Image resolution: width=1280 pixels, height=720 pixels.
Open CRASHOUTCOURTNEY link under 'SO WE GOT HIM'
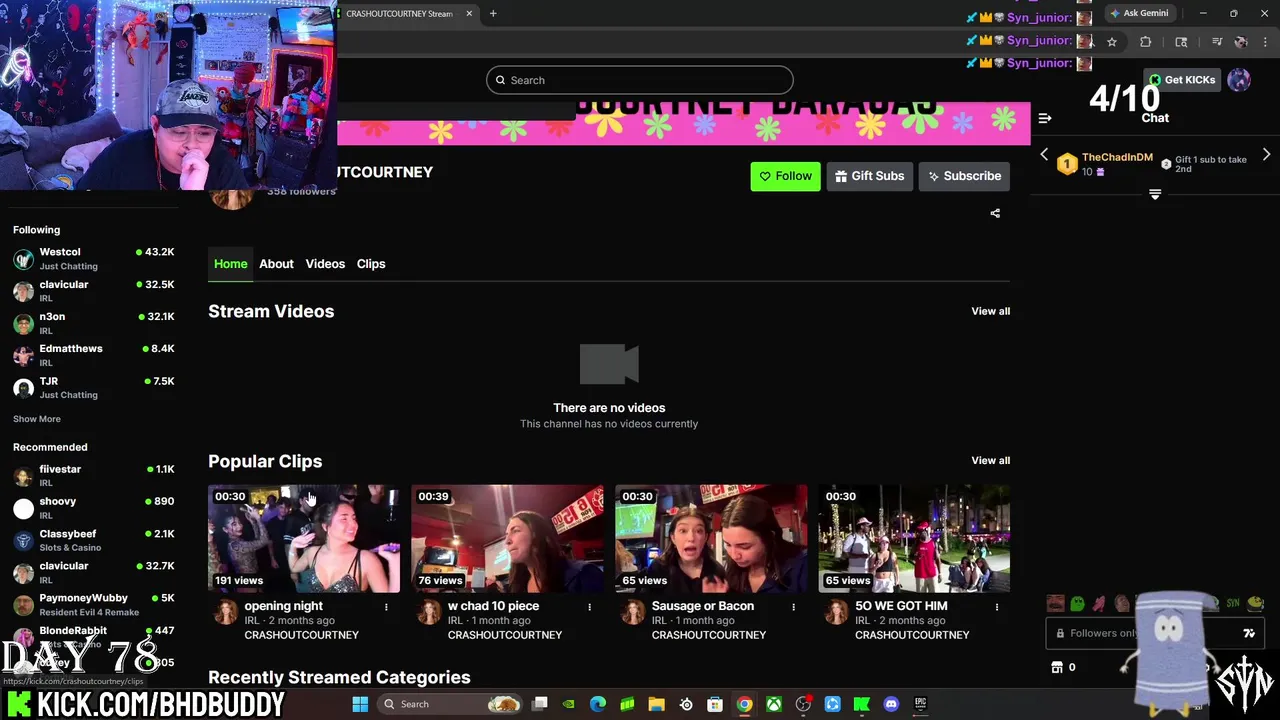pyautogui.click(x=912, y=635)
